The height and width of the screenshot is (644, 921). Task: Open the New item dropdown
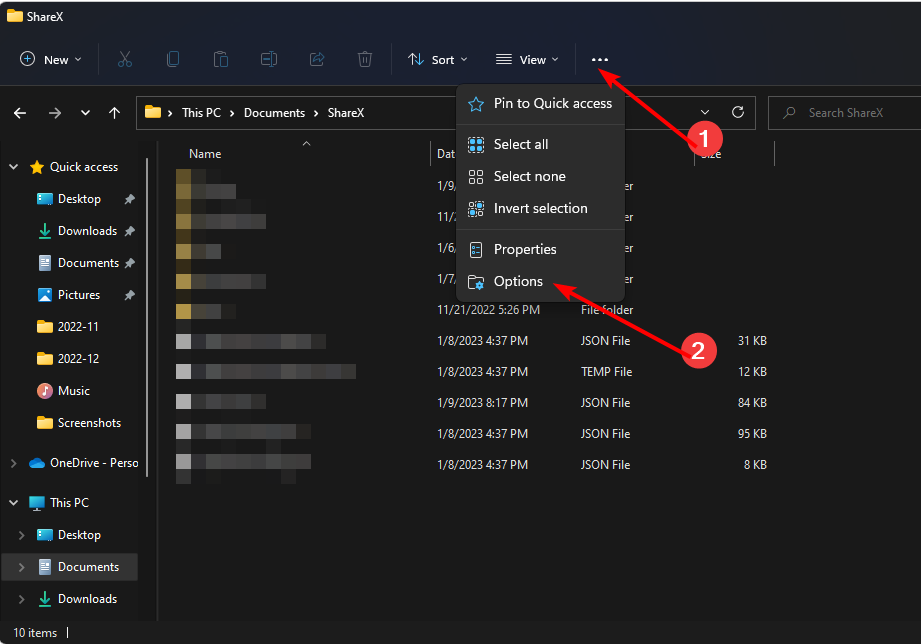click(x=51, y=59)
